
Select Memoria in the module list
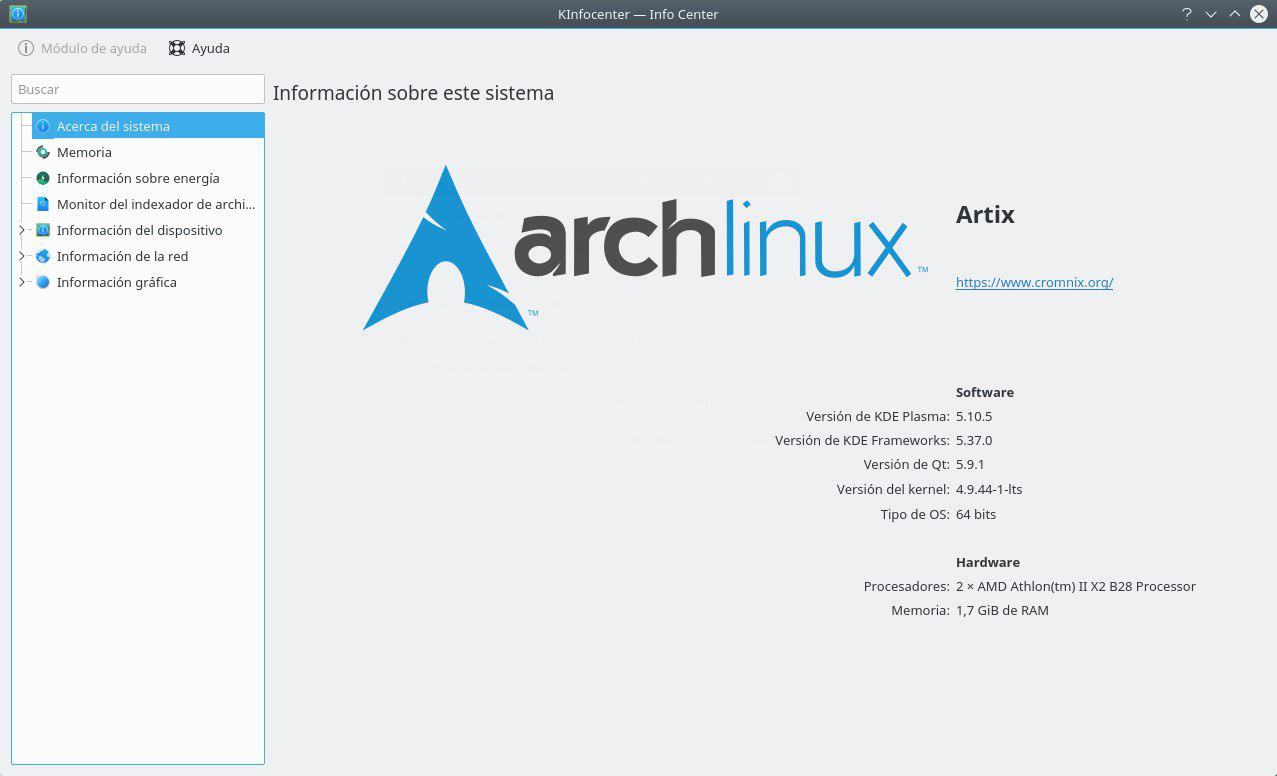pos(84,152)
